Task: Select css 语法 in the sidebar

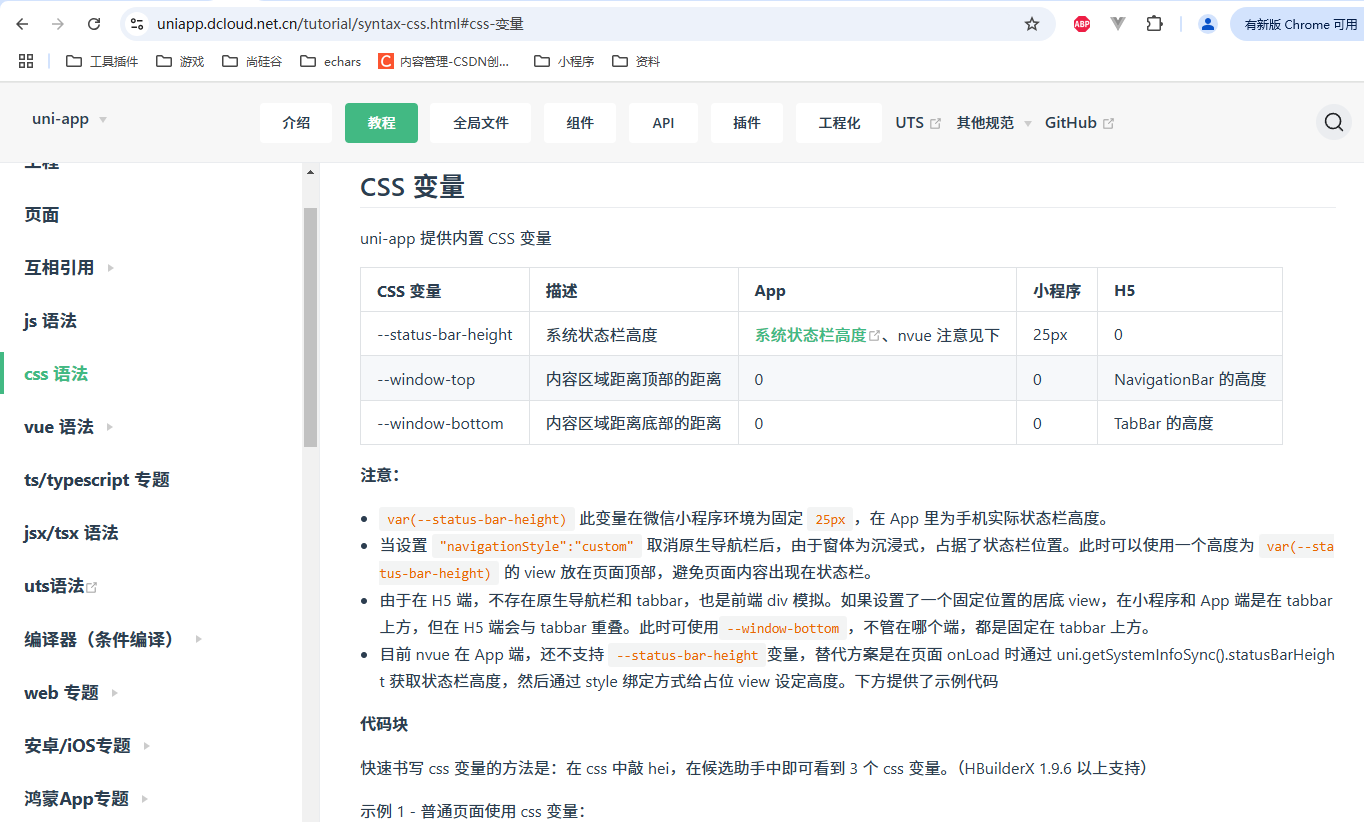Action: click(x=56, y=374)
